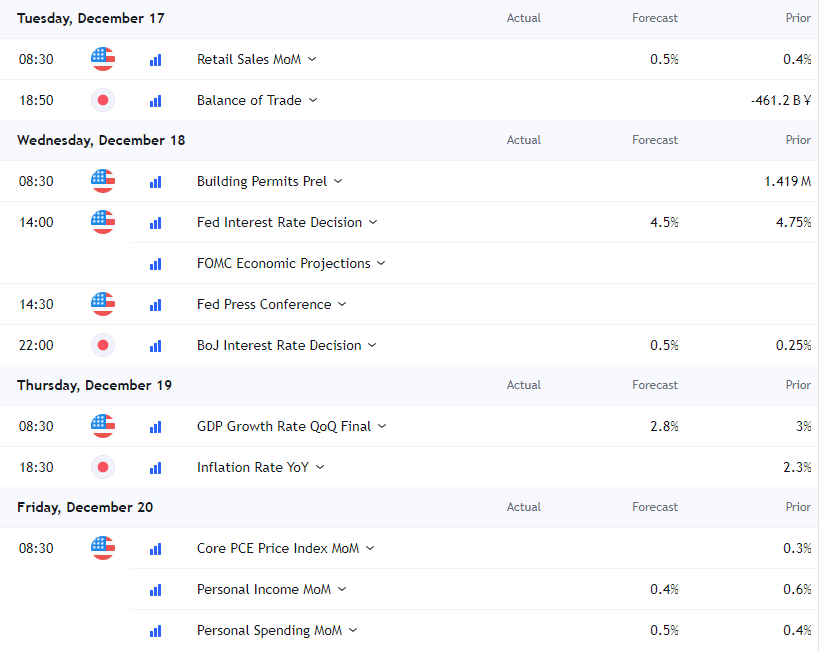Click US flag icon beside Retail Sales MoM

click(102, 59)
